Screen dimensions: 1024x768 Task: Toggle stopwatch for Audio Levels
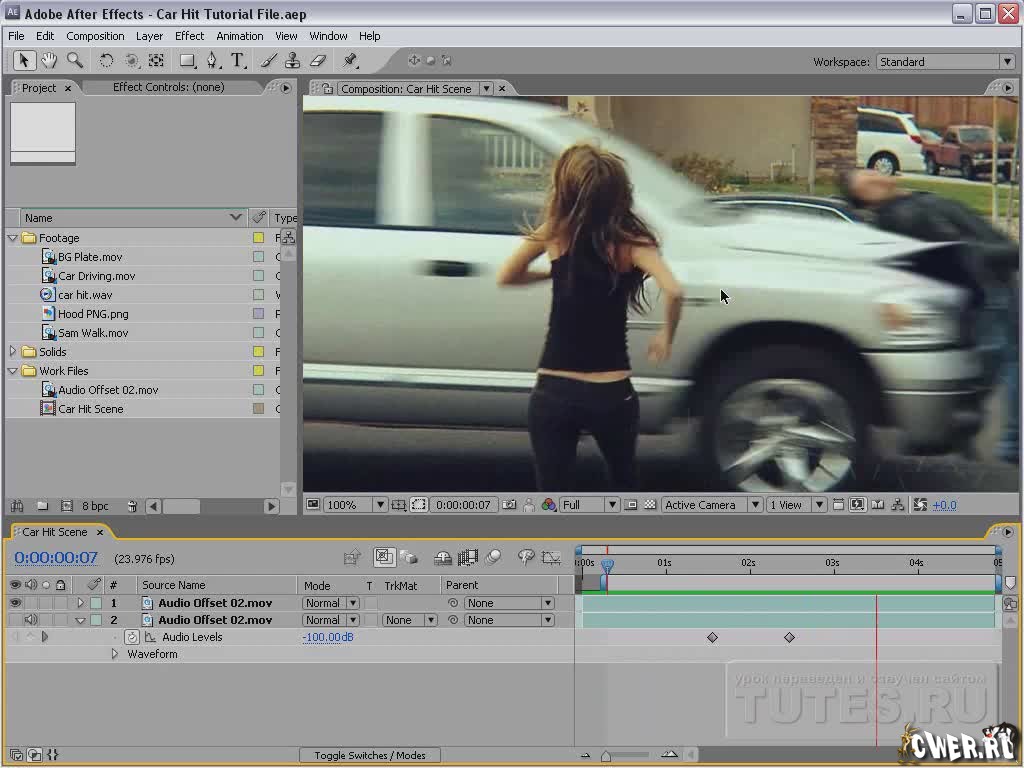click(x=131, y=637)
